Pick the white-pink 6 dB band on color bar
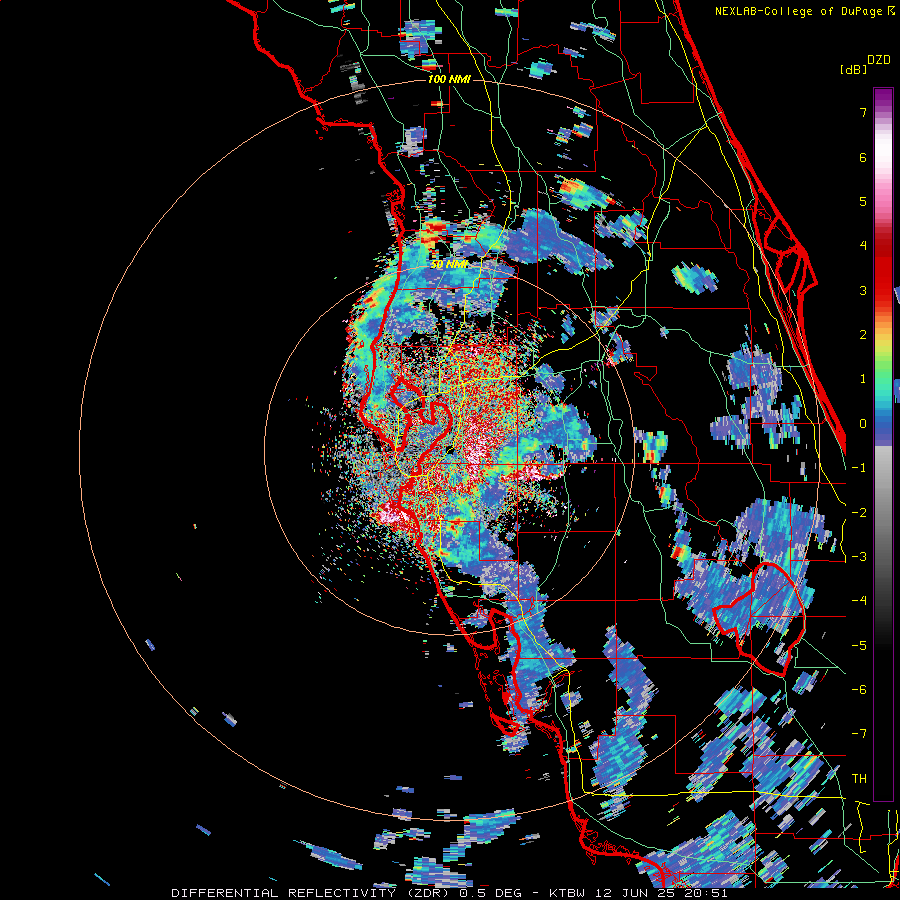Image resolution: width=900 pixels, height=900 pixels. [x=883, y=157]
